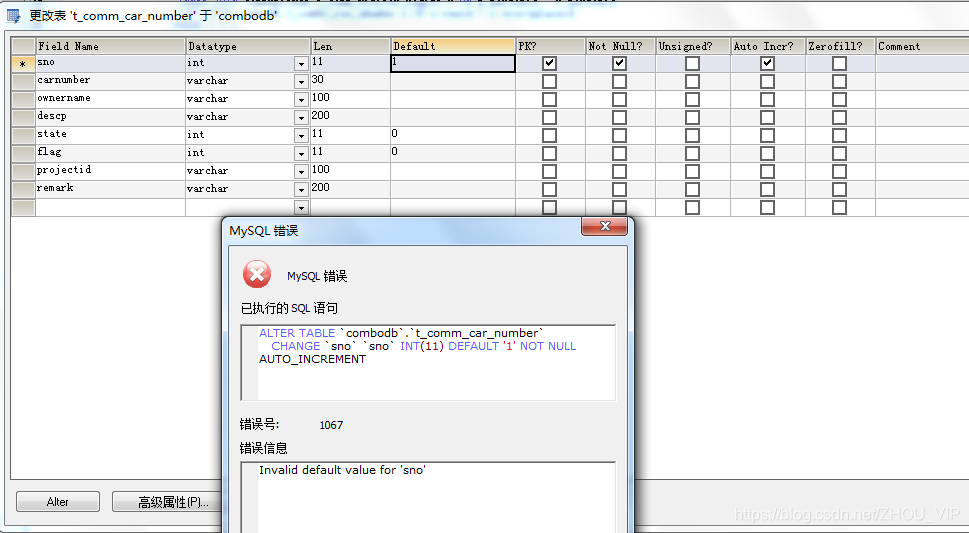The width and height of the screenshot is (969, 533).
Task: Click the table icon in the title bar
Action: pos(14,15)
